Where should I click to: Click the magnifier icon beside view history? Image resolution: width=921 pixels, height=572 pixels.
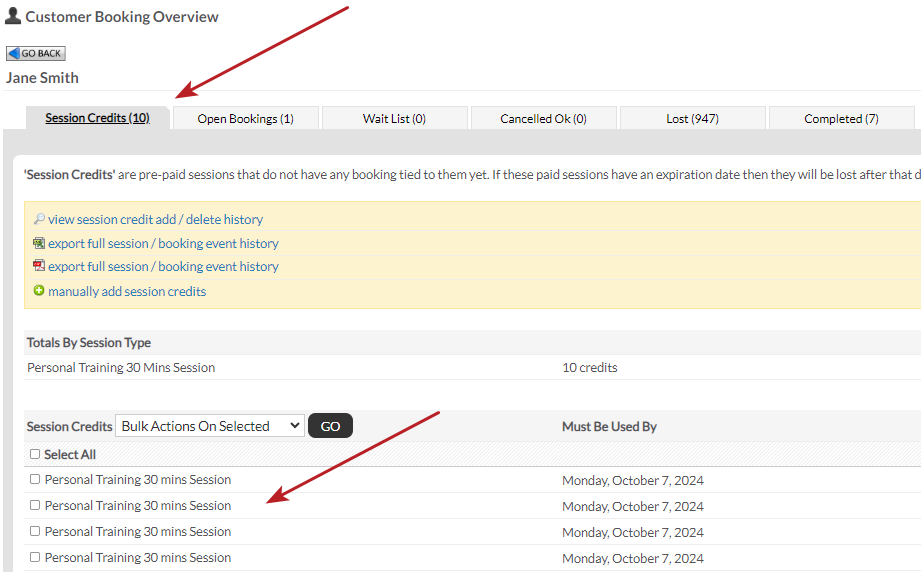pos(39,219)
